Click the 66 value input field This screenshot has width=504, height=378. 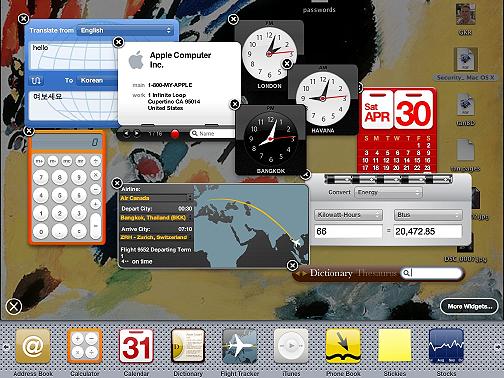348,231
